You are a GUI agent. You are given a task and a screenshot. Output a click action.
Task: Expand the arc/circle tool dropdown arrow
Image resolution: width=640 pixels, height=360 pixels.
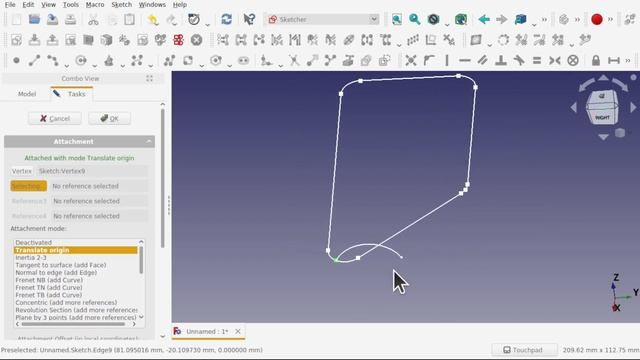[95, 65]
